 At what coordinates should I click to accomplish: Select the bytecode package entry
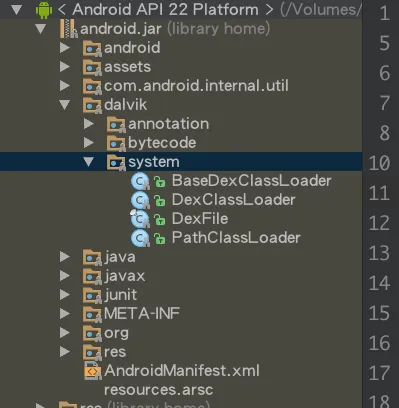pyautogui.click(x=162, y=143)
